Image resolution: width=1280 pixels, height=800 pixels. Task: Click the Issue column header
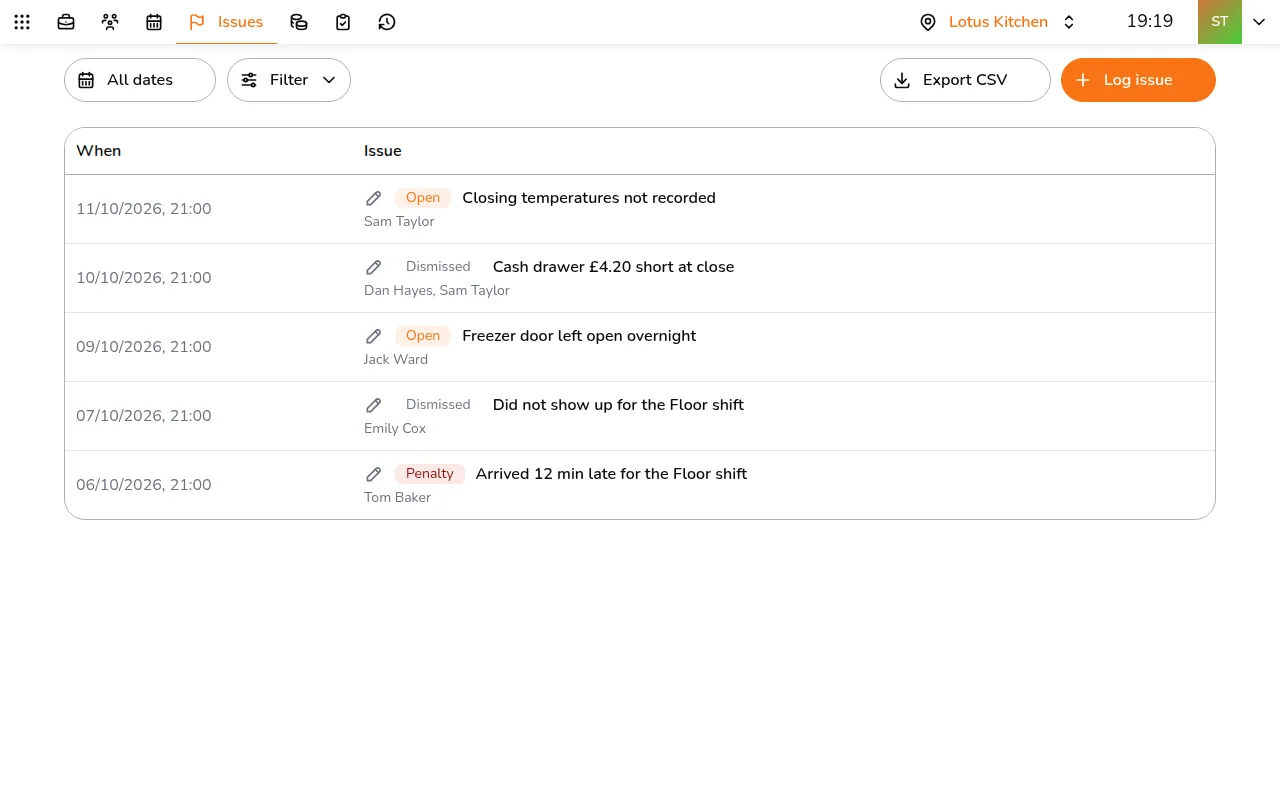[x=383, y=151]
